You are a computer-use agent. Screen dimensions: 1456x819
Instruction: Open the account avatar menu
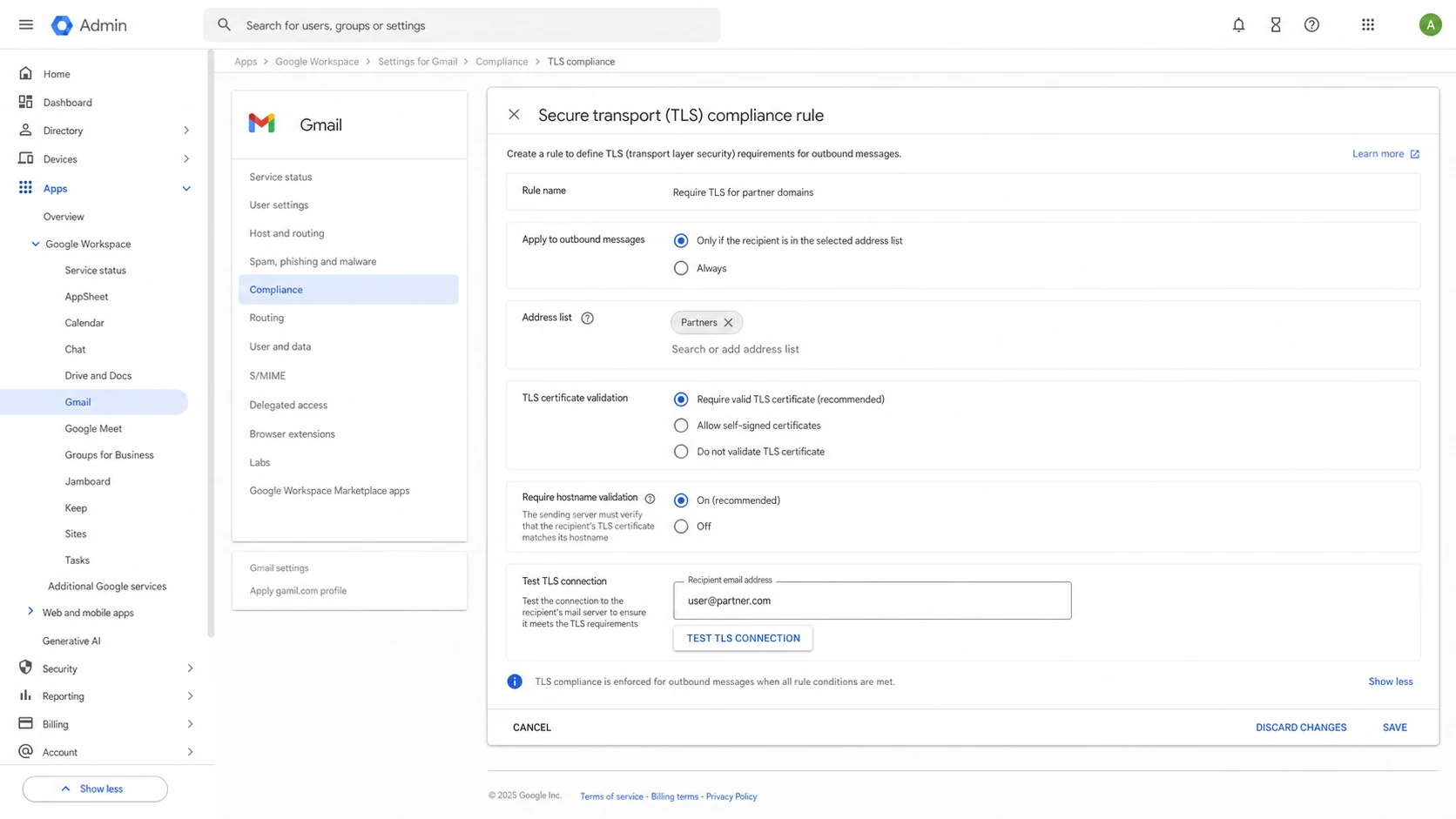pos(1430,25)
